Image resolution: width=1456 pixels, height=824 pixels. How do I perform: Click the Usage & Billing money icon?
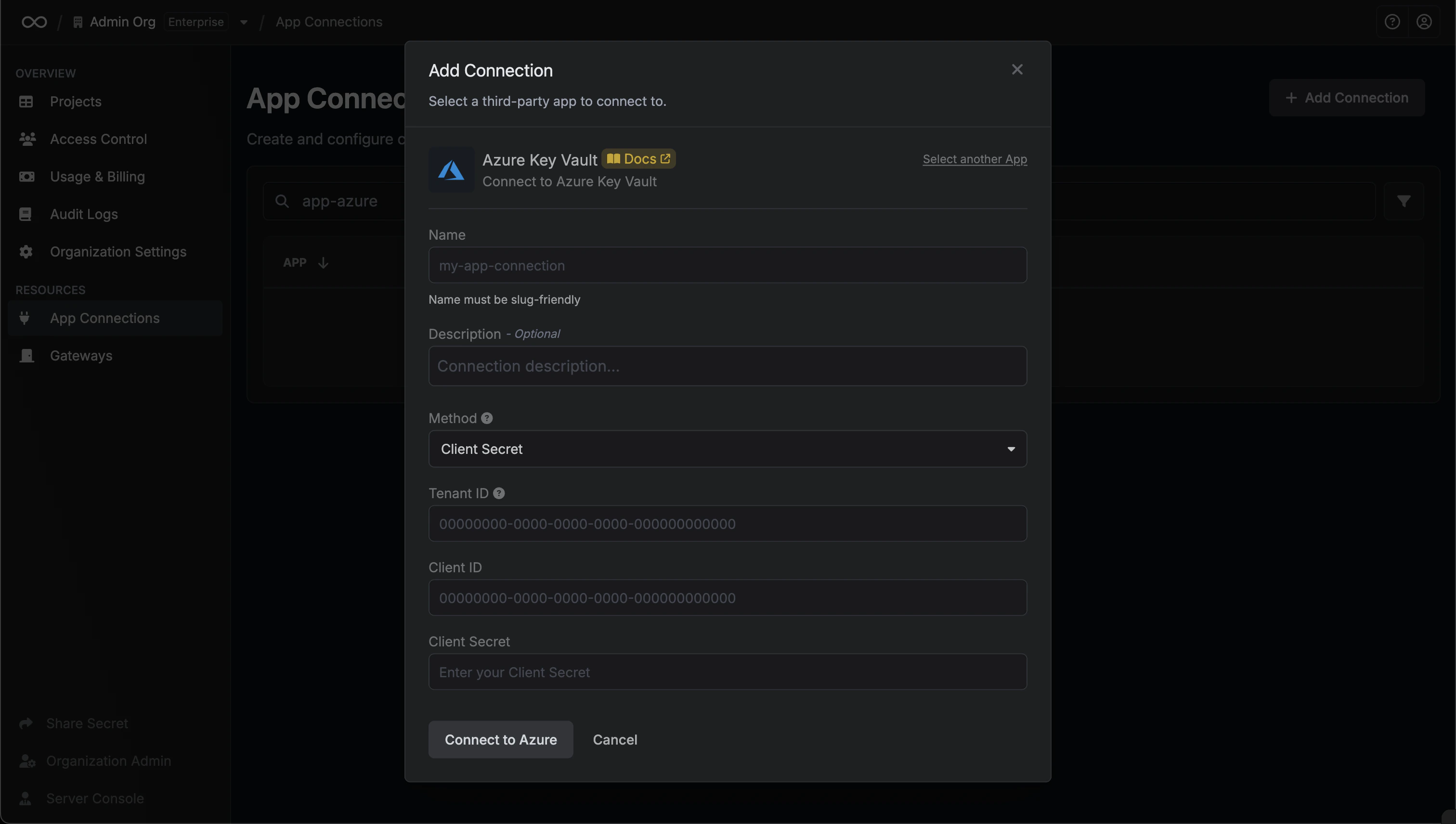(x=26, y=177)
